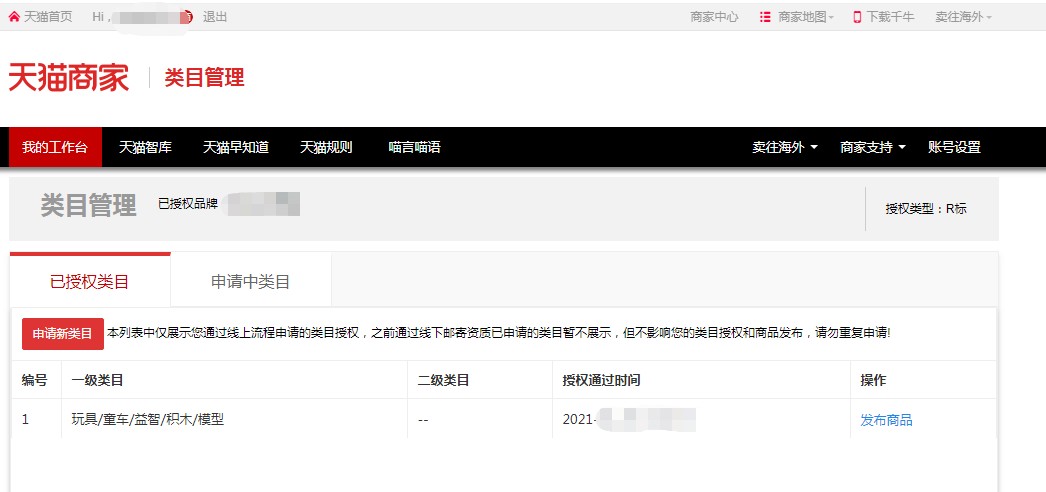Expand 商家支持 dropdown in nav bar

pos(873,147)
